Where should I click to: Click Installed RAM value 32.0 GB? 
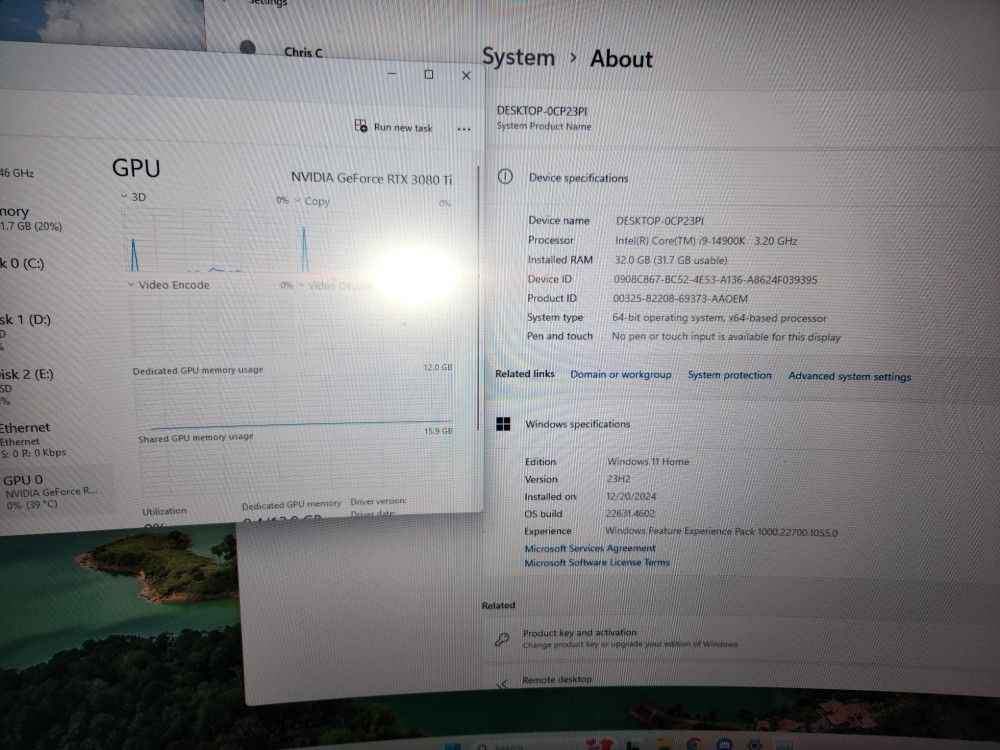(671, 260)
